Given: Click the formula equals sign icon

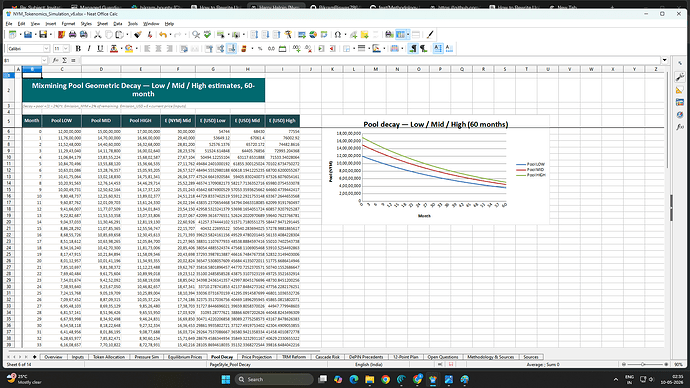Looking at the screenshot, I should pos(73,60).
